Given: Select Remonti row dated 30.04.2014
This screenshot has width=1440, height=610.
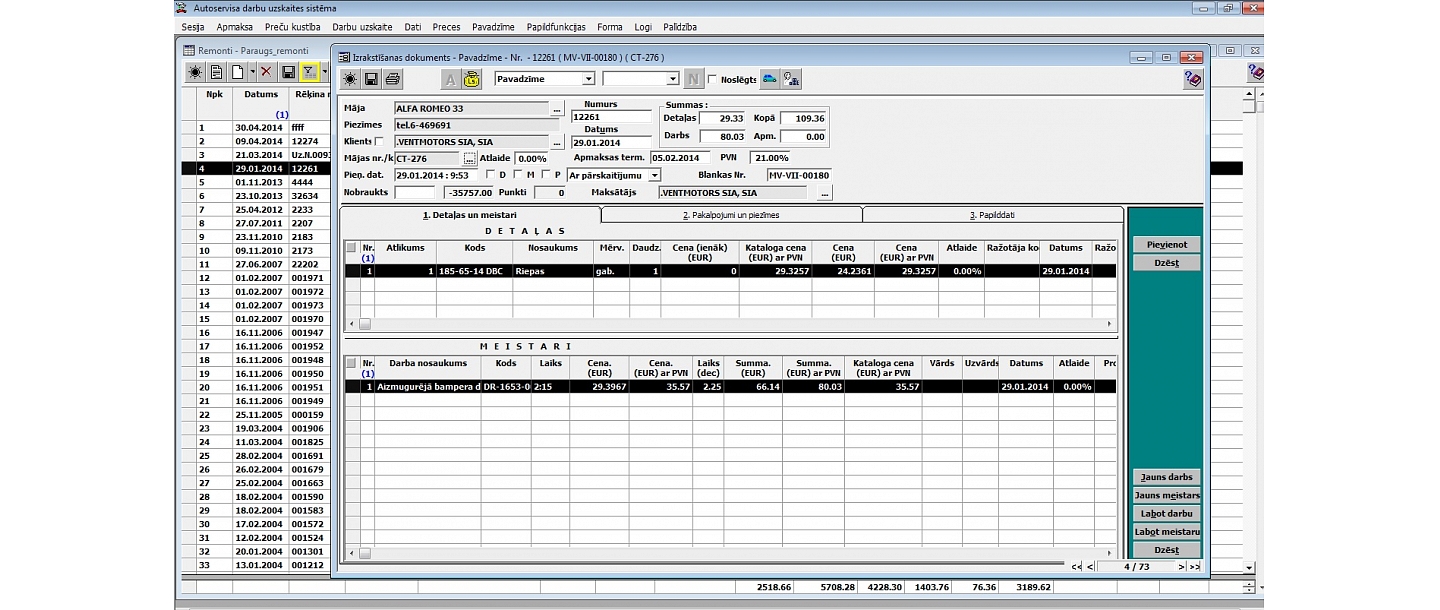Looking at the screenshot, I should [x=256, y=128].
